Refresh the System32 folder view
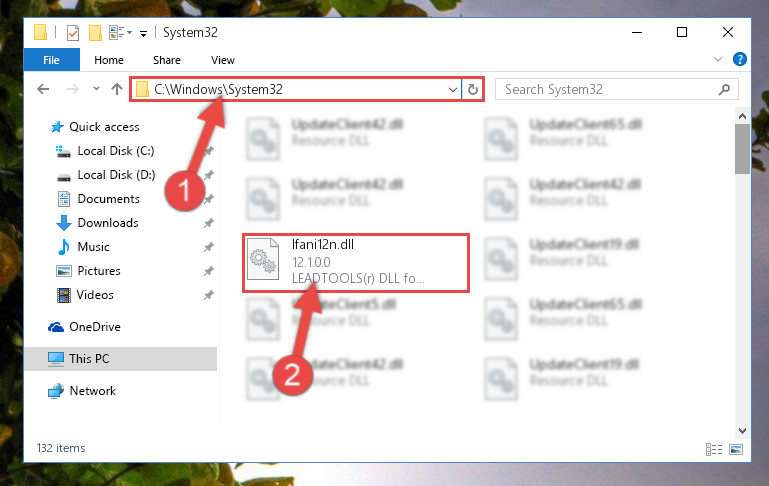 click(473, 89)
